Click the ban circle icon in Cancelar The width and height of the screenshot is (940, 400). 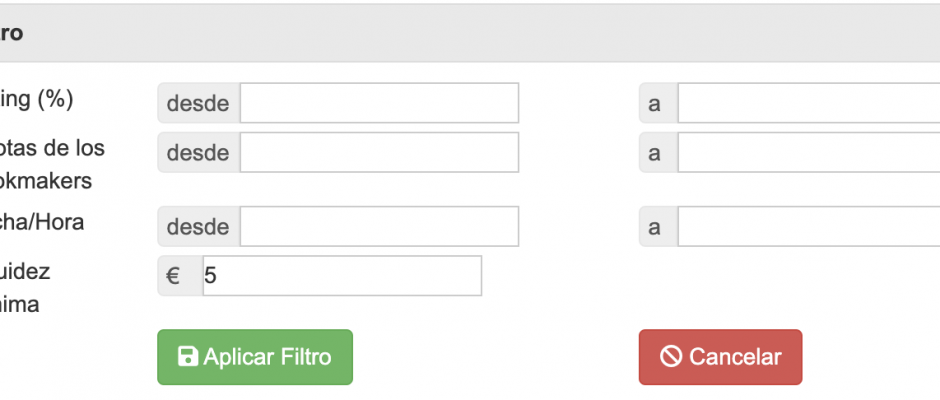671,357
